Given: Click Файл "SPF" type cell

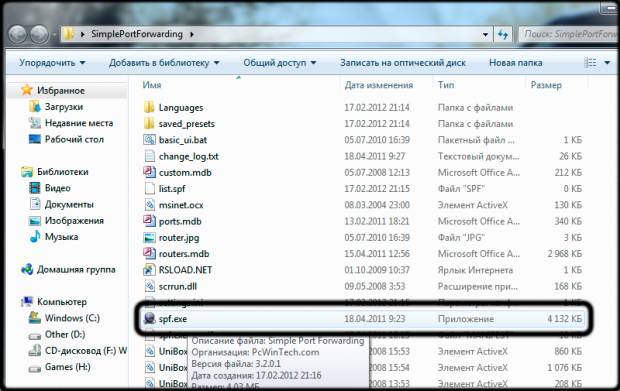Looking at the screenshot, I should pos(461,189).
